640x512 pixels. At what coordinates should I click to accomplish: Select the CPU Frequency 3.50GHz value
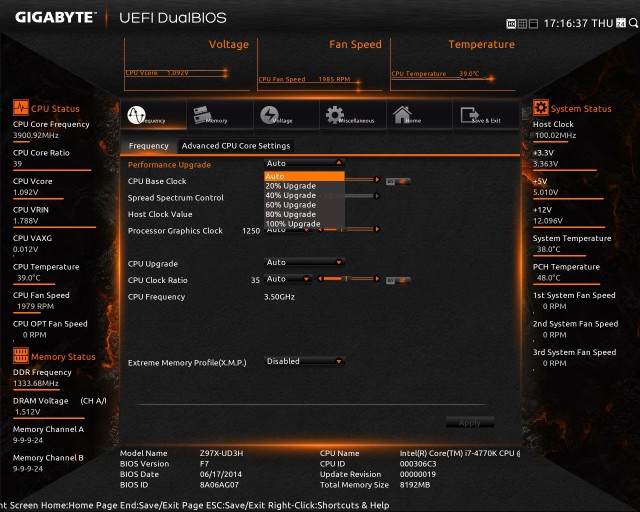click(x=279, y=297)
